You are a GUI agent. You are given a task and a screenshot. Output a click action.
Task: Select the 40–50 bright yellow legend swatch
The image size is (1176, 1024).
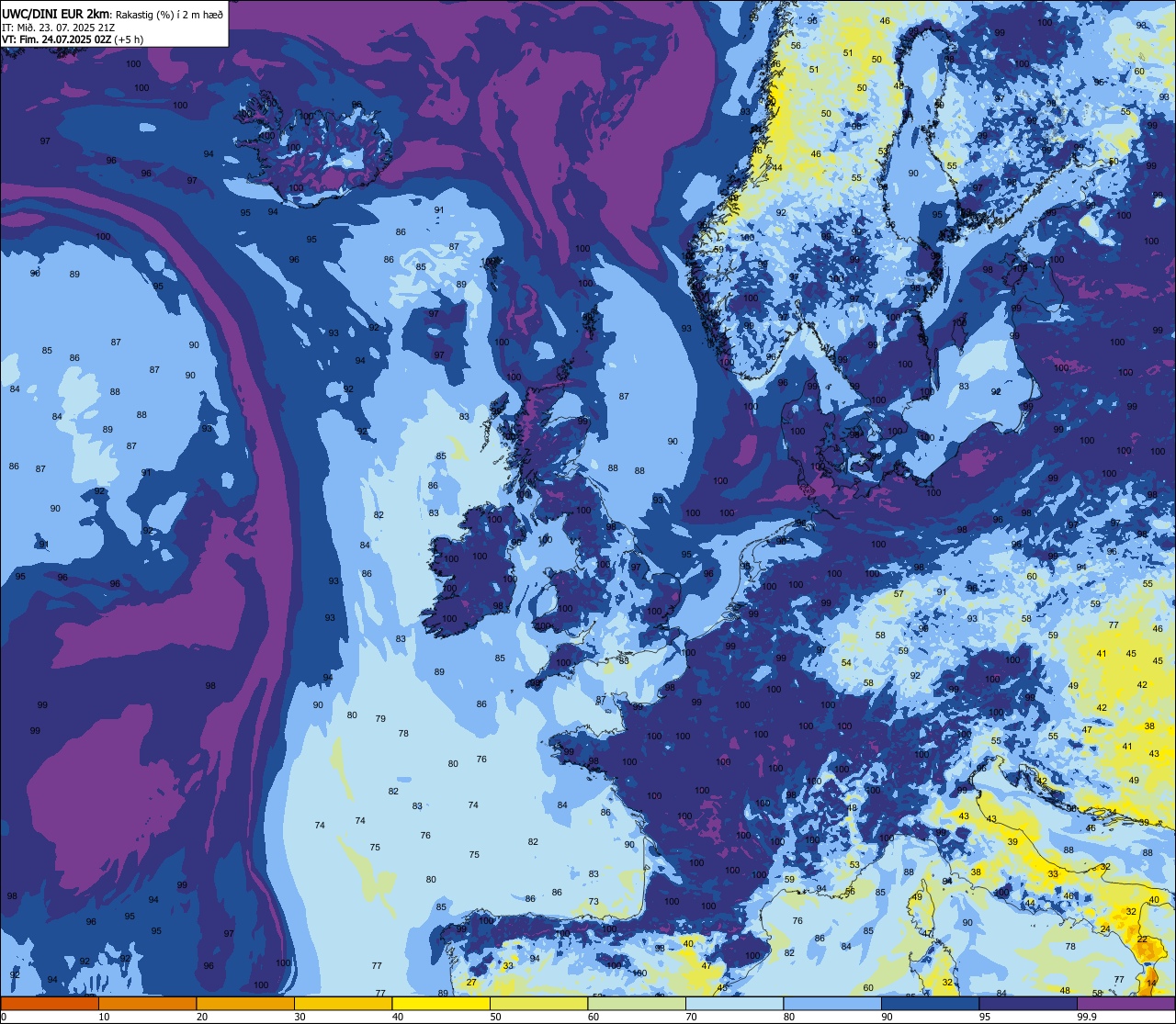441,1003
